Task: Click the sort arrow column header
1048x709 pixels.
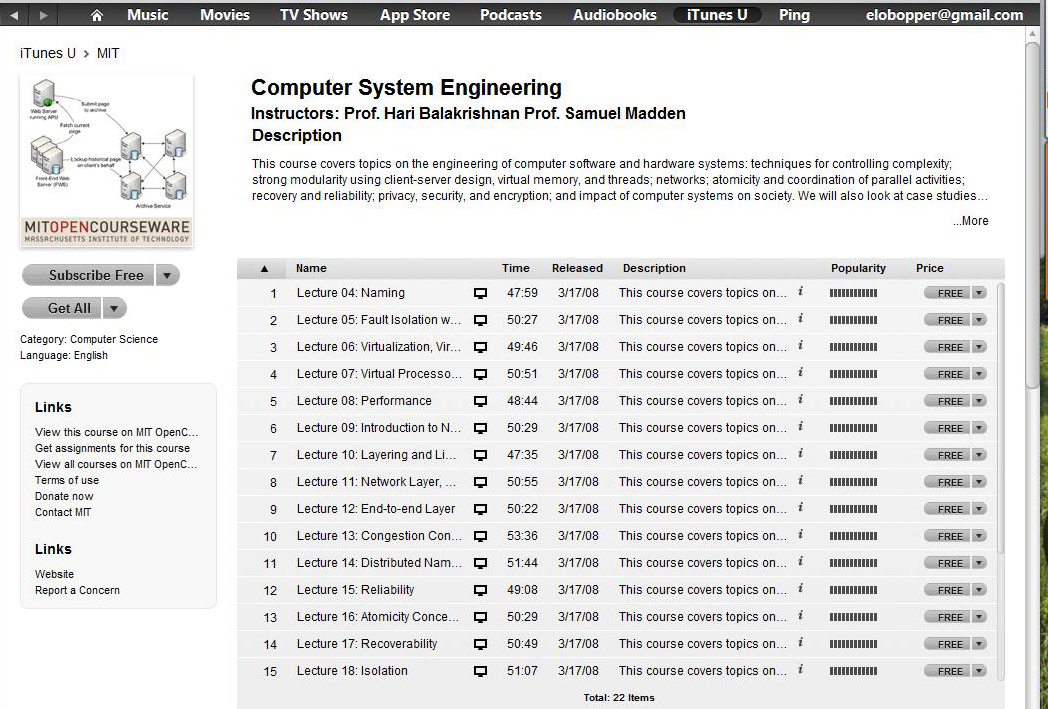Action: coord(264,269)
